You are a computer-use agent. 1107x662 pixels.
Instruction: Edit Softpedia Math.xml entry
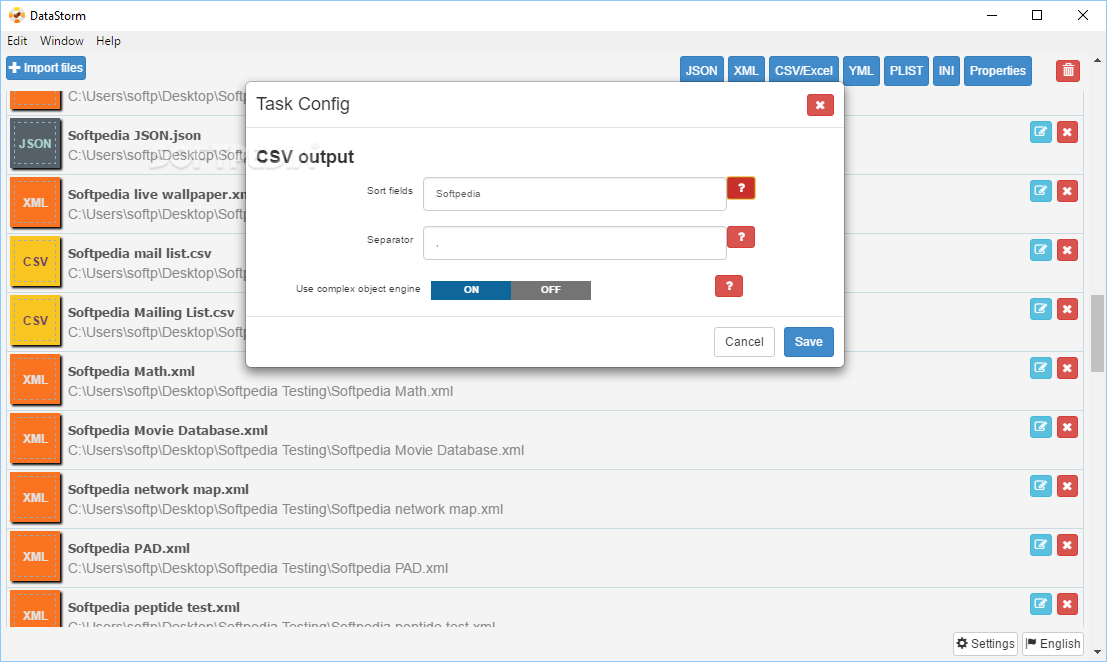(1041, 368)
